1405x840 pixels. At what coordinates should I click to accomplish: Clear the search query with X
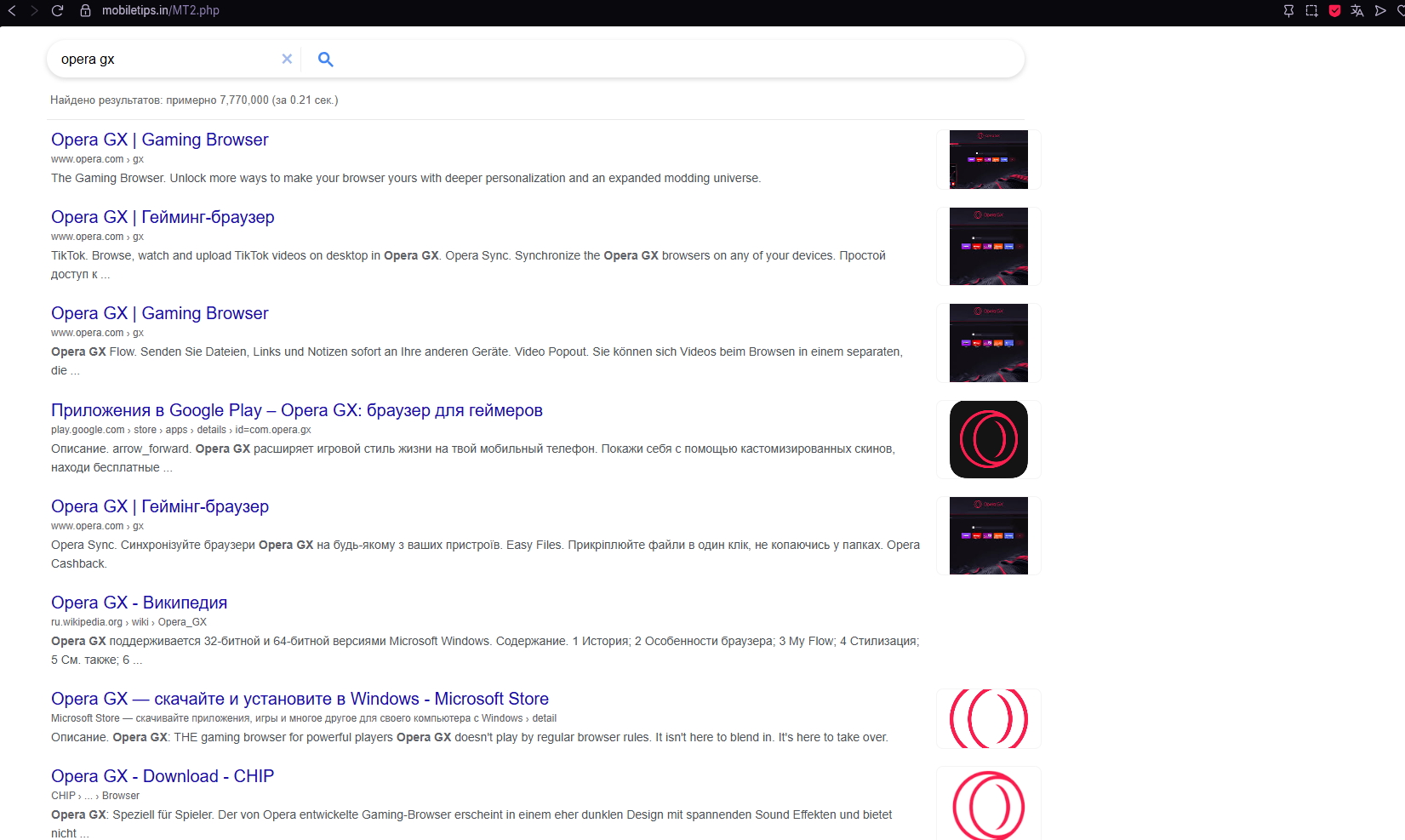(287, 59)
